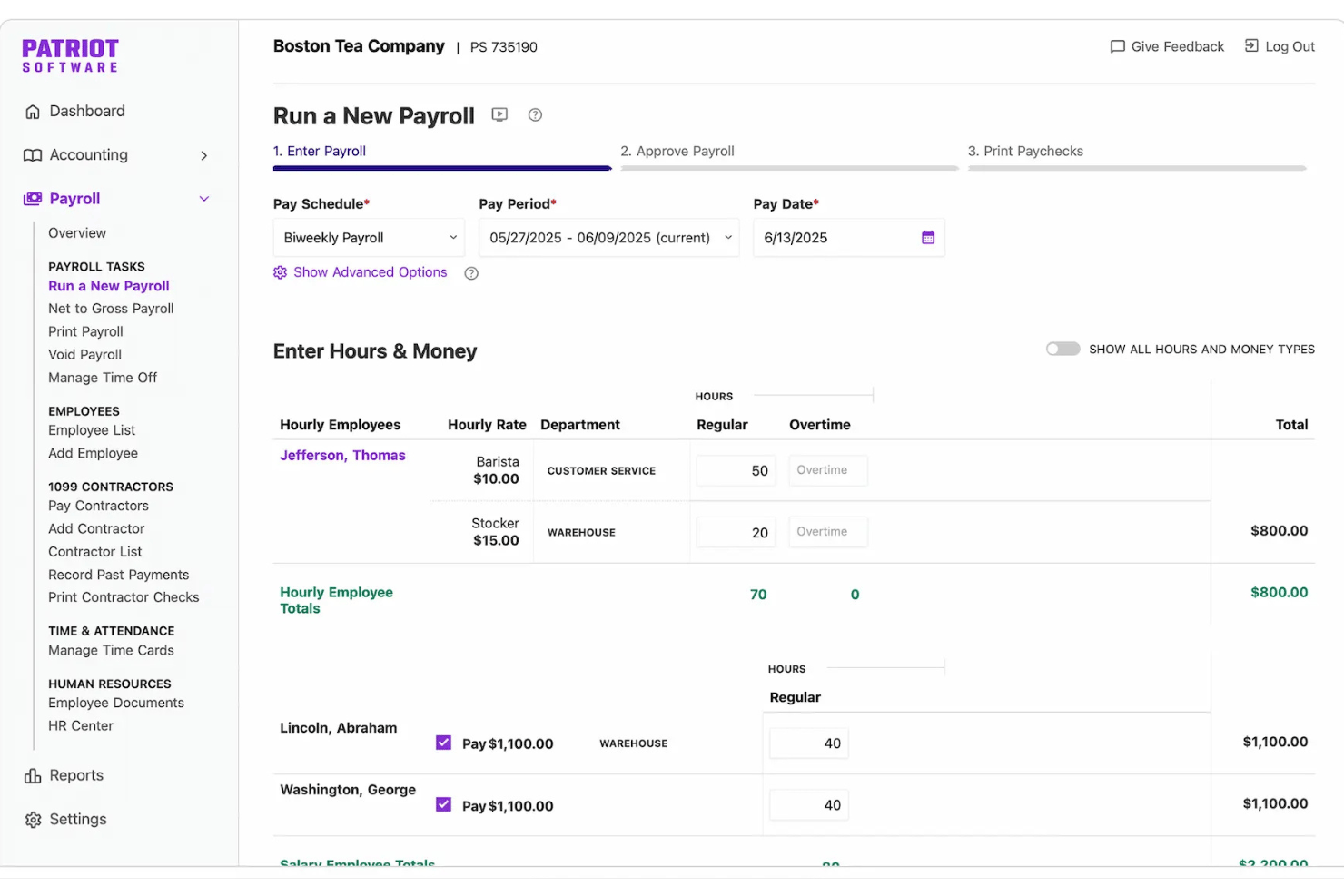Click the help question mark next to page title
Image resolution: width=1344 pixels, height=896 pixels.
(535, 114)
